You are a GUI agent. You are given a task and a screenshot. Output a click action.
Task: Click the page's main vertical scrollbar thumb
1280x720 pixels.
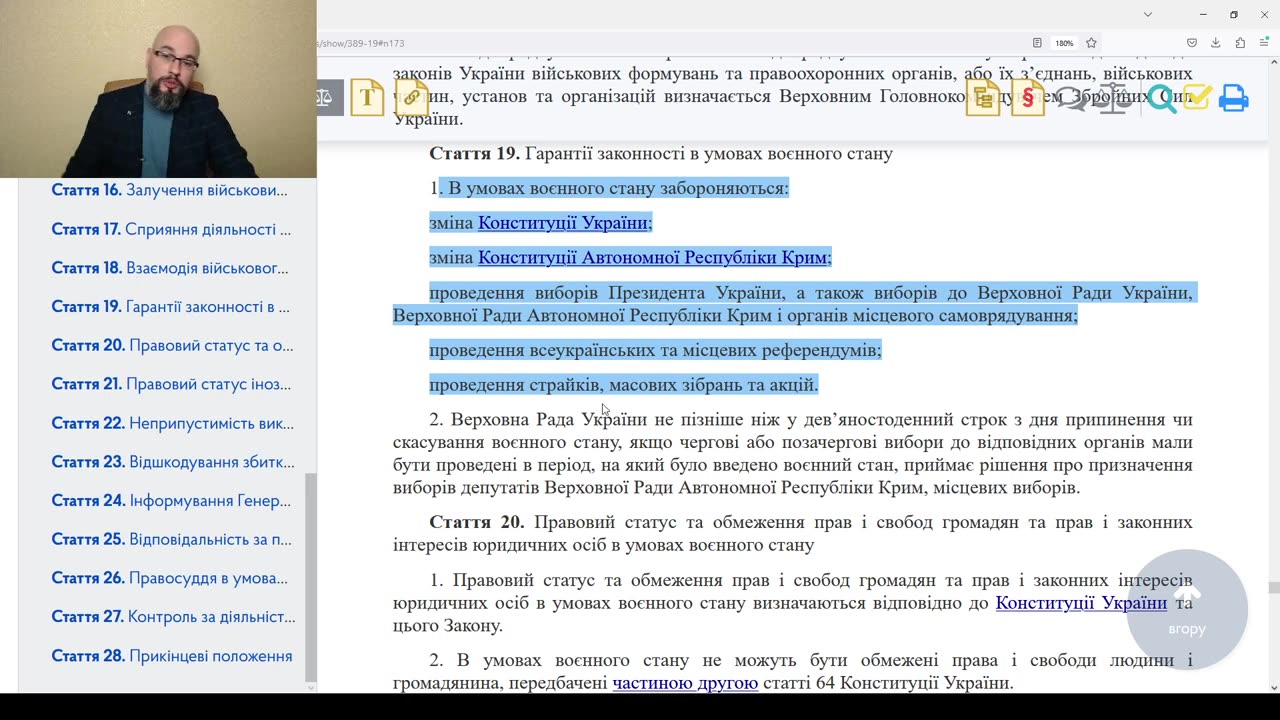pyautogui.click(x=1273, y=588)
